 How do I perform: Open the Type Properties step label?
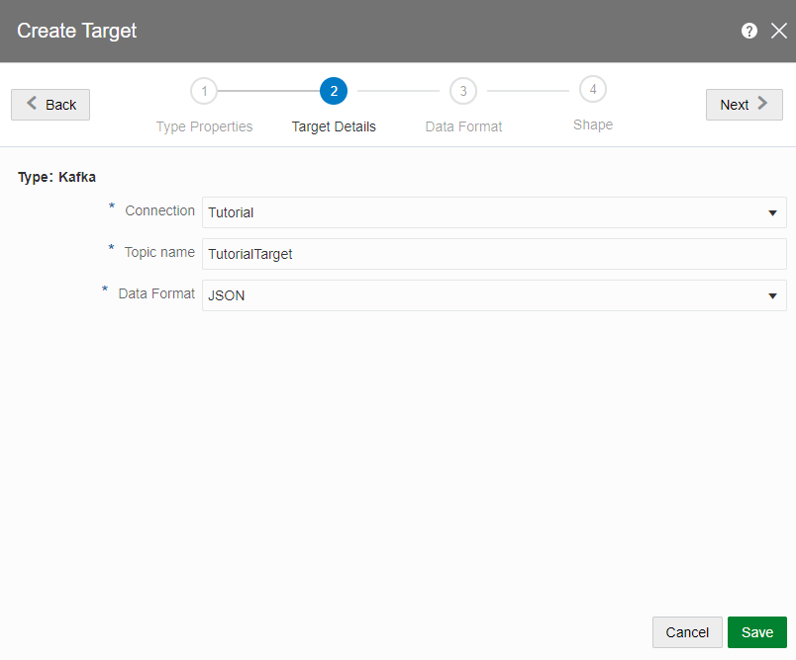[x=204, y=127]
